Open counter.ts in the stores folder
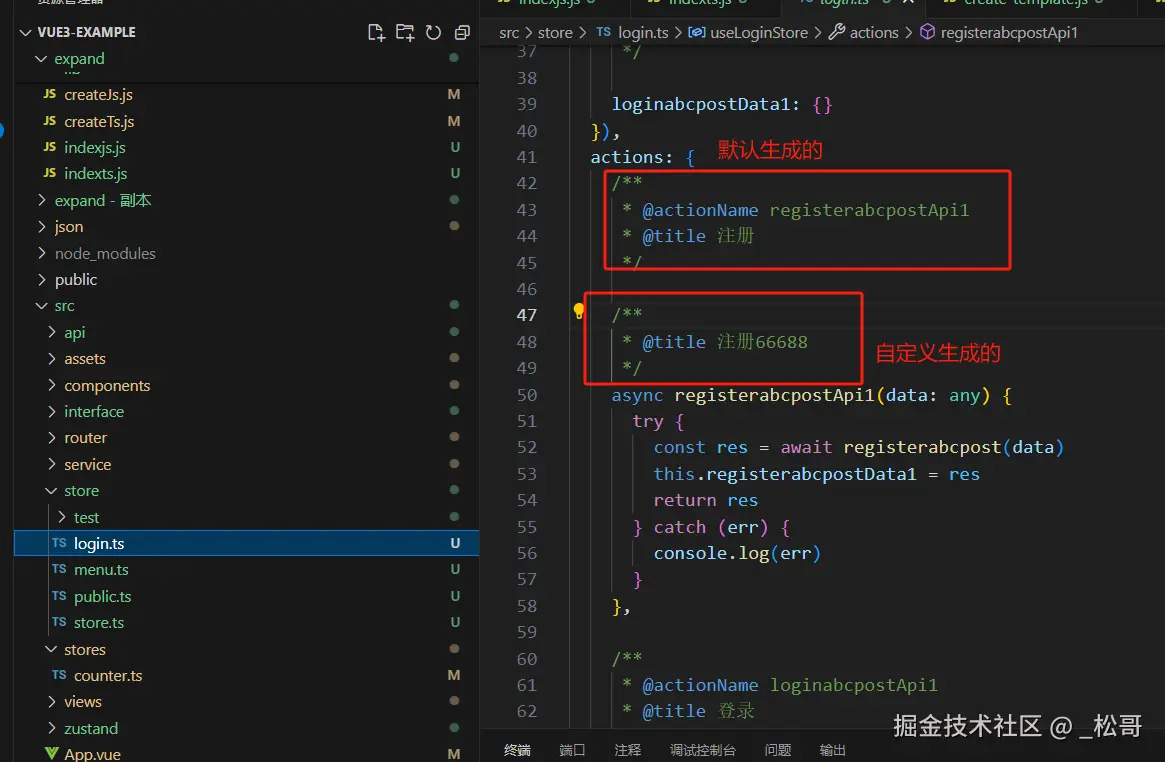 coord(107,676)
